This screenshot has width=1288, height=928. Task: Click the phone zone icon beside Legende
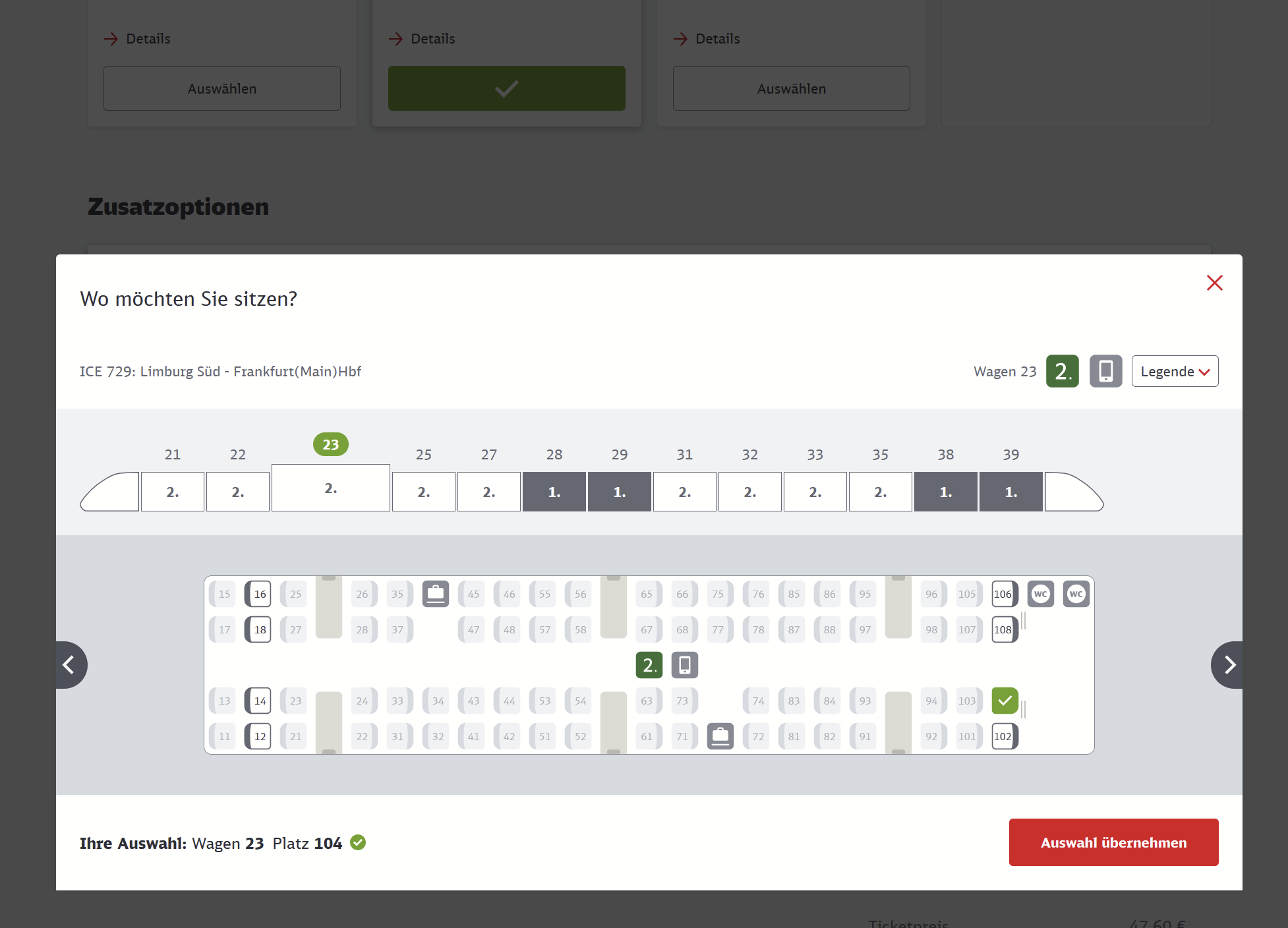click(1105, 371)
